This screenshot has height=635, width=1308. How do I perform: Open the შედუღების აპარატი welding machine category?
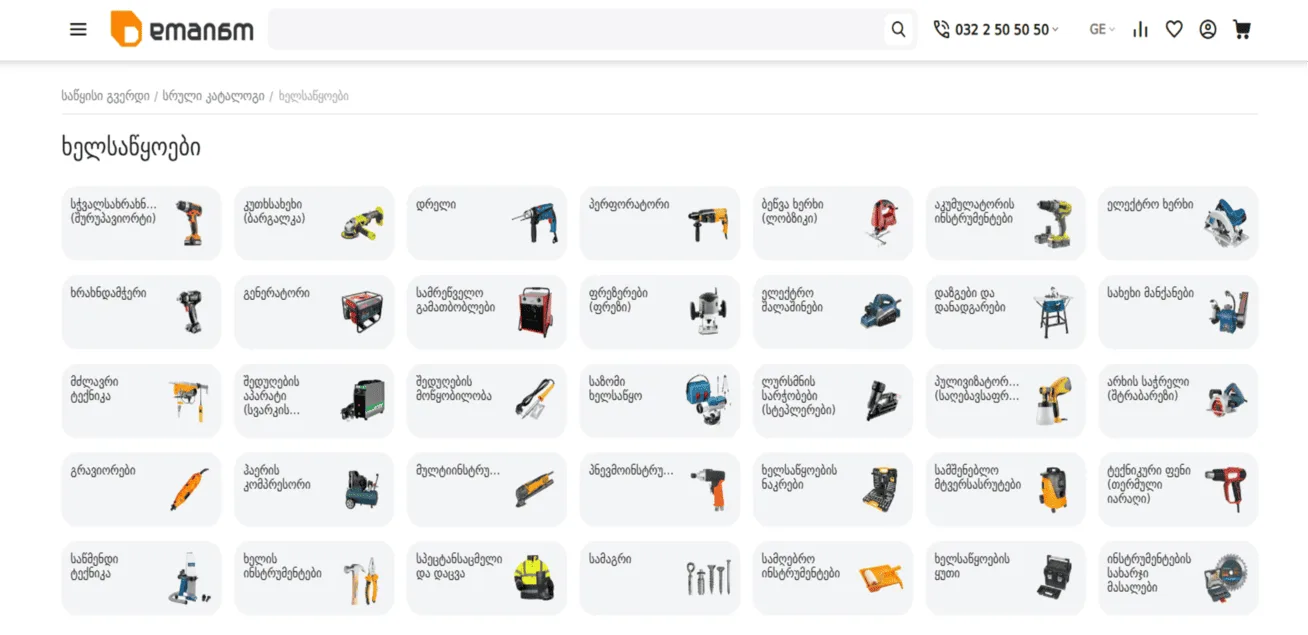314,401
